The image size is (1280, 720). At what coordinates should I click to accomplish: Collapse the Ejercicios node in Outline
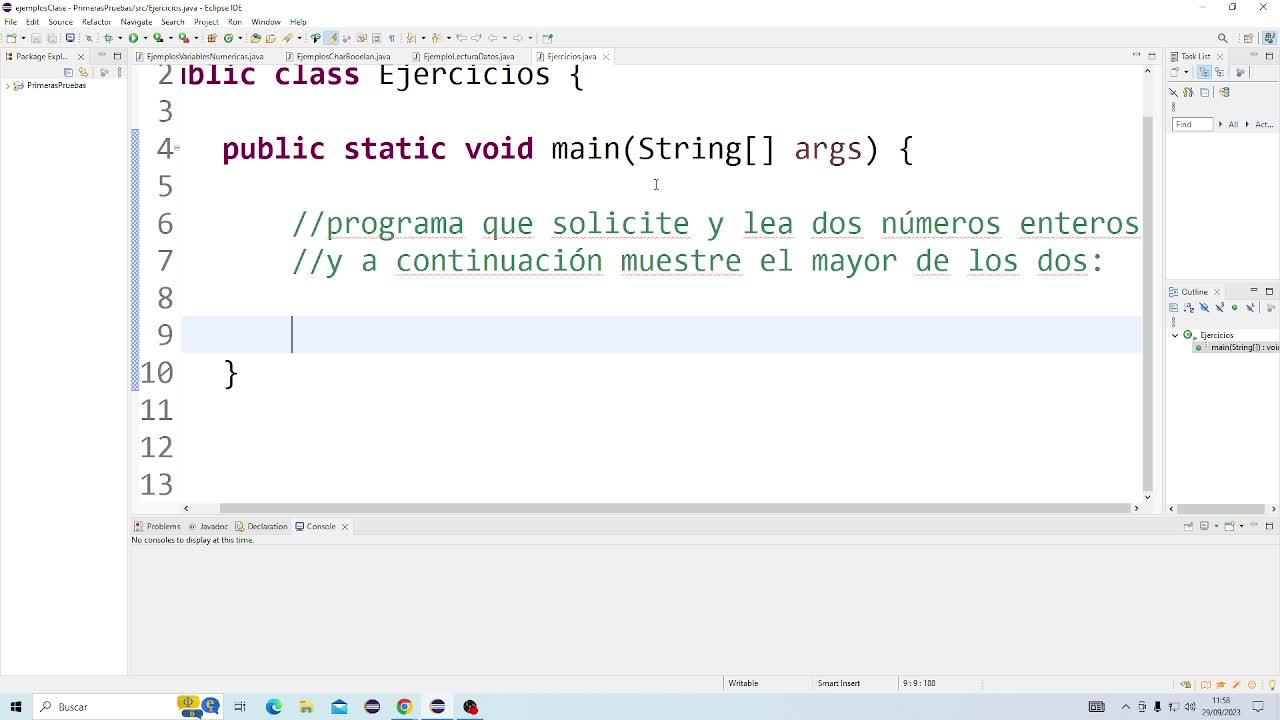pyautogui.click(x=1175, y=335)
